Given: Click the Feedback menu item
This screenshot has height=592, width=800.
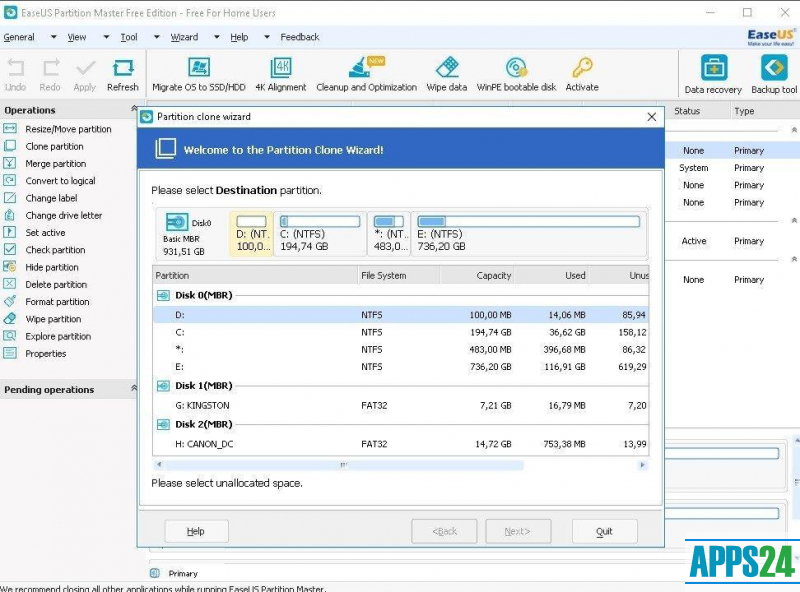Looking at the screenshot, I should coord(300,37).
